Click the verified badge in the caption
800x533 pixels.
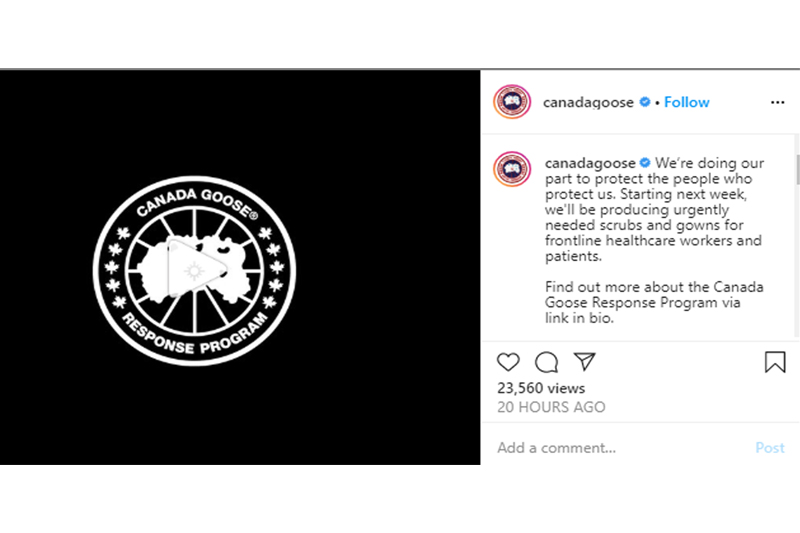[x=645, y=163]
